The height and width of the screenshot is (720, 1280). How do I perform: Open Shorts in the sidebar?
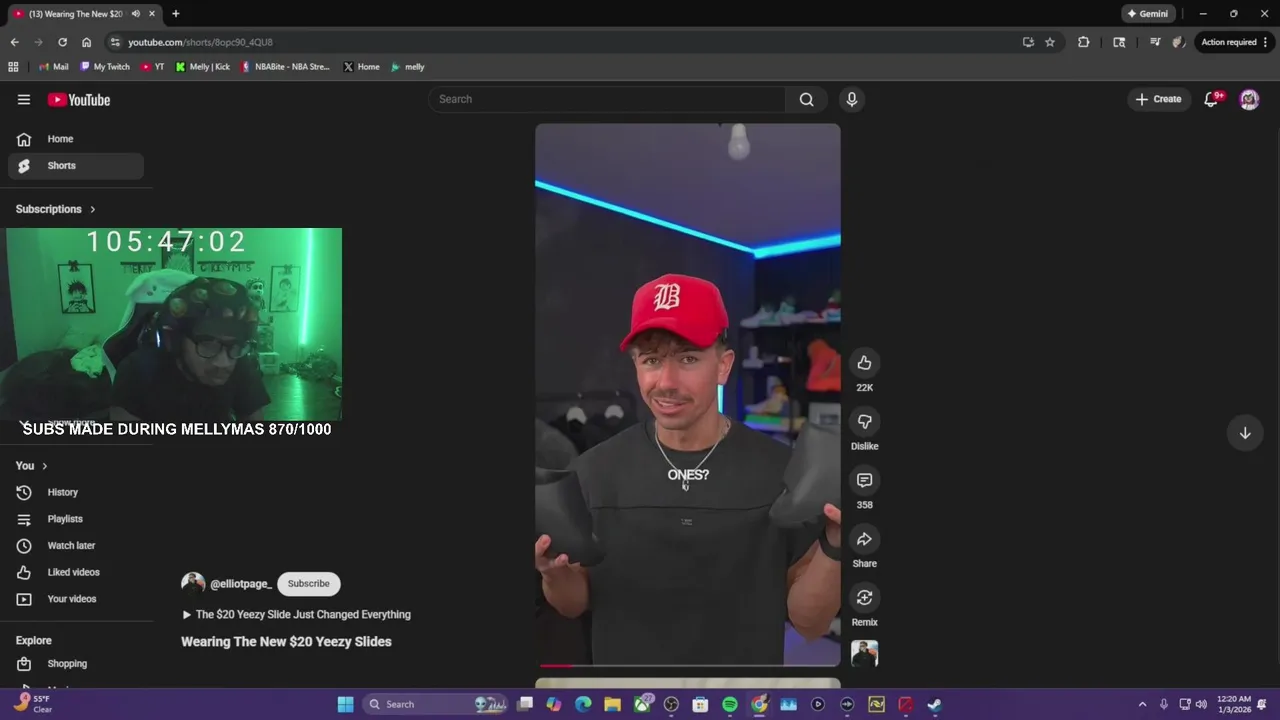[76, 166]
